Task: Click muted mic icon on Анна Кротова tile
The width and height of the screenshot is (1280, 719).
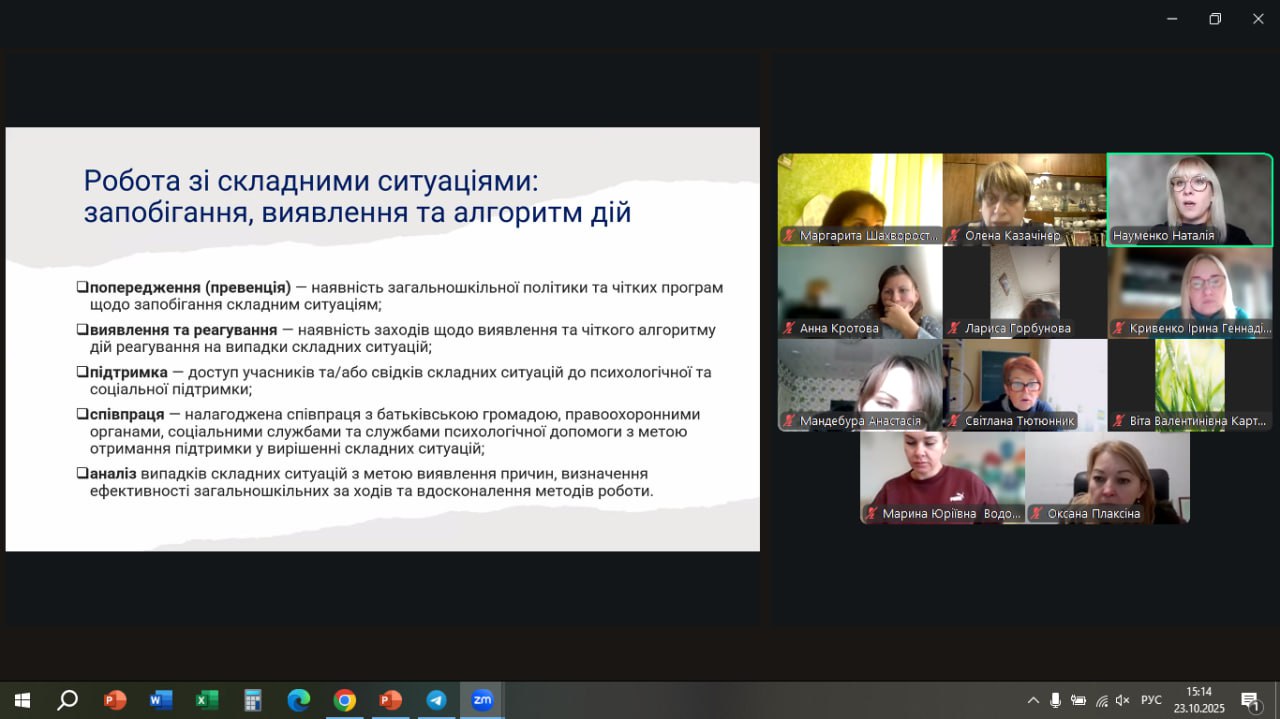Action: (x=790, y=328)
